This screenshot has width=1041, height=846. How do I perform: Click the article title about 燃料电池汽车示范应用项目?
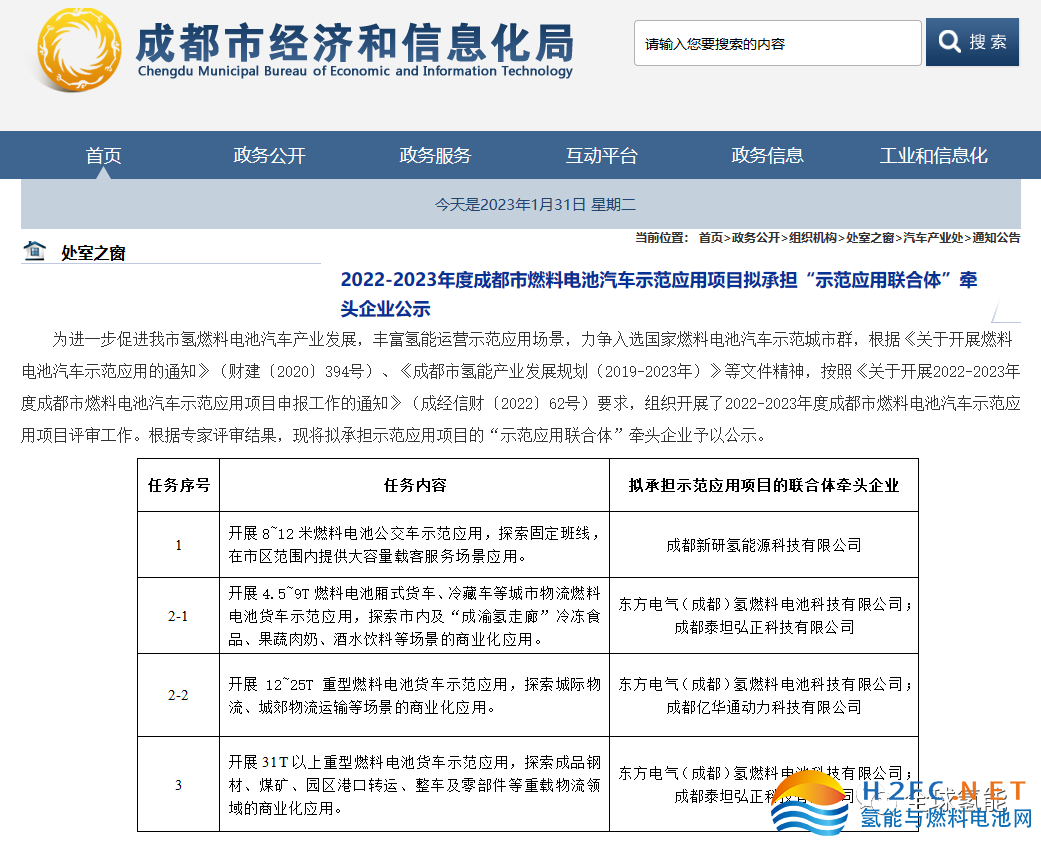click(x=659, y=294)
